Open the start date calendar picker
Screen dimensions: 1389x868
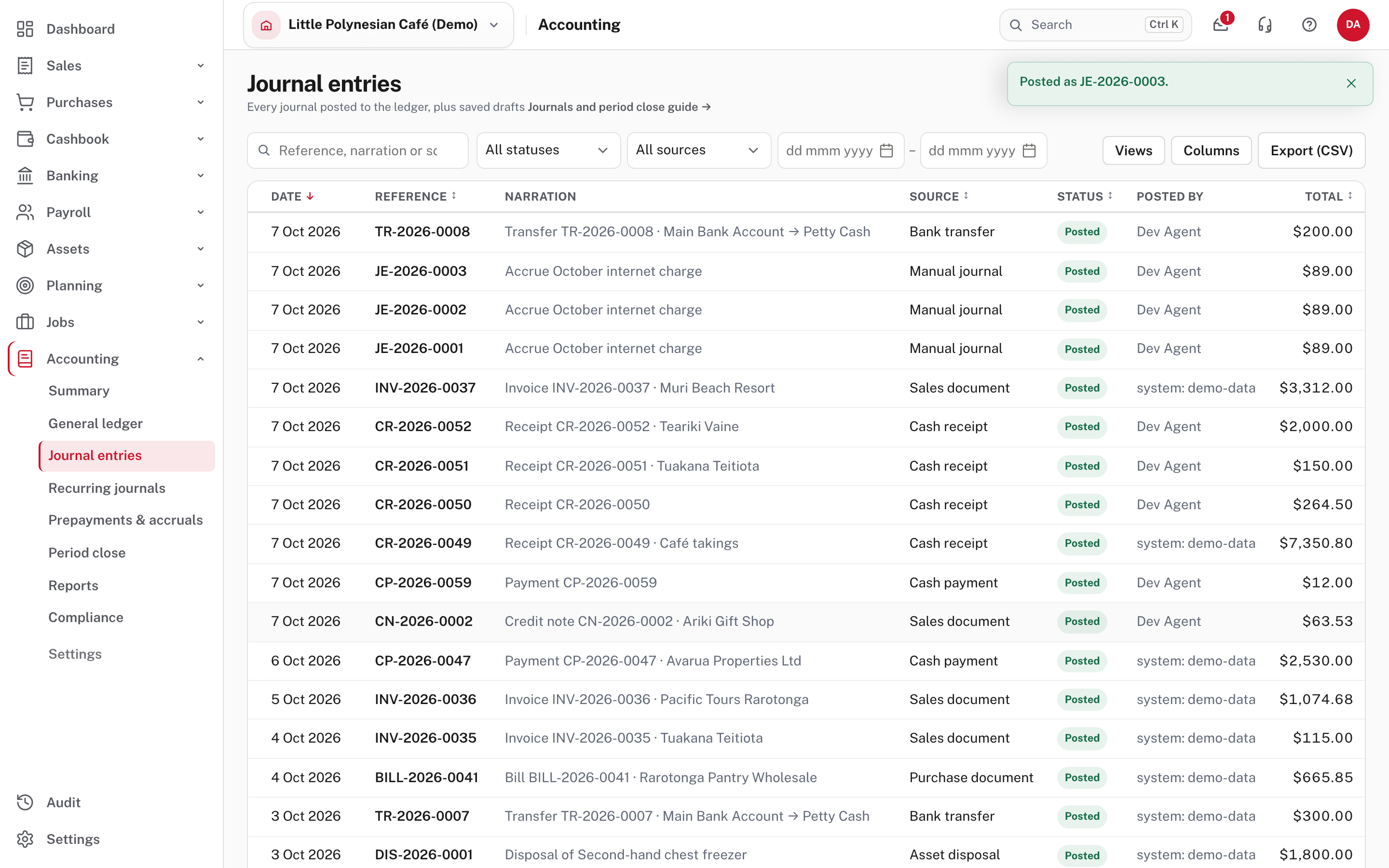[x=886, y=150]
